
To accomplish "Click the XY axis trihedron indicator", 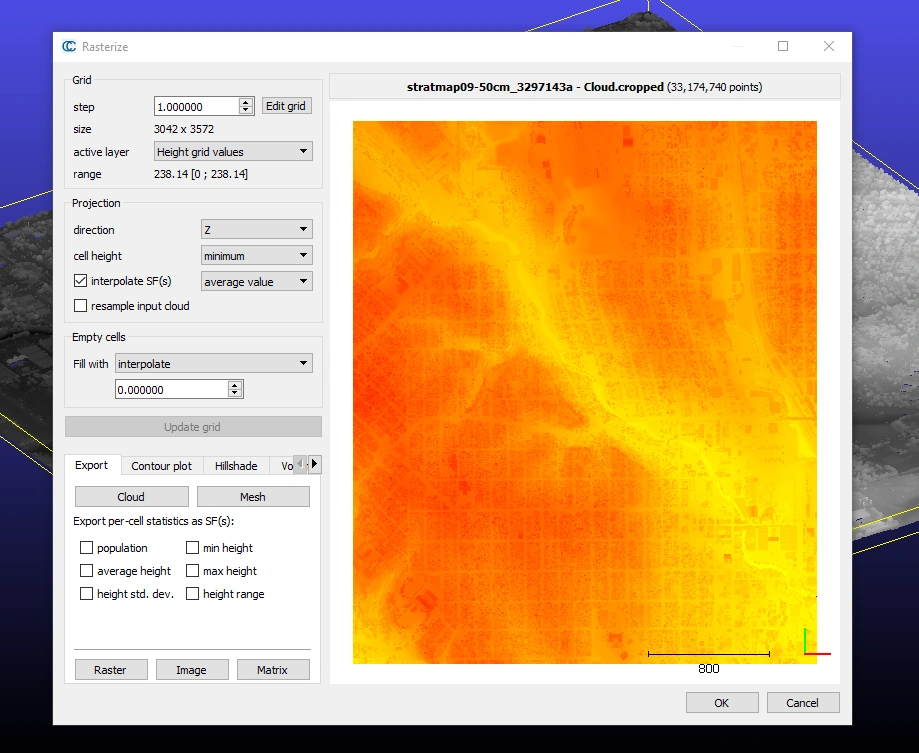I will [817, 642].
